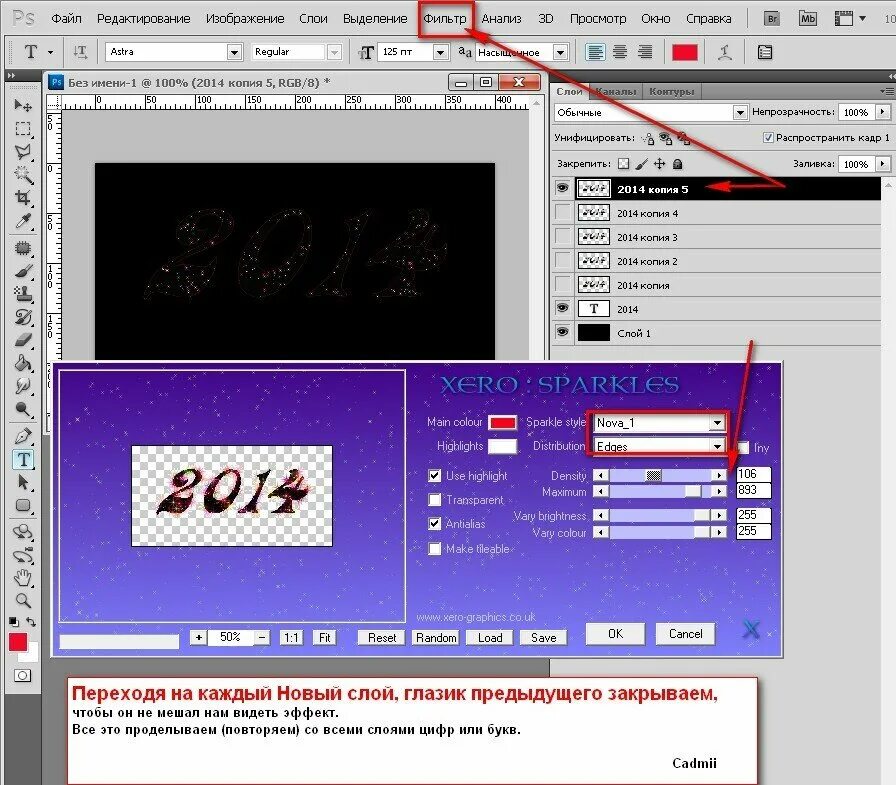Select the Hand tool

[x=23, y=578]
